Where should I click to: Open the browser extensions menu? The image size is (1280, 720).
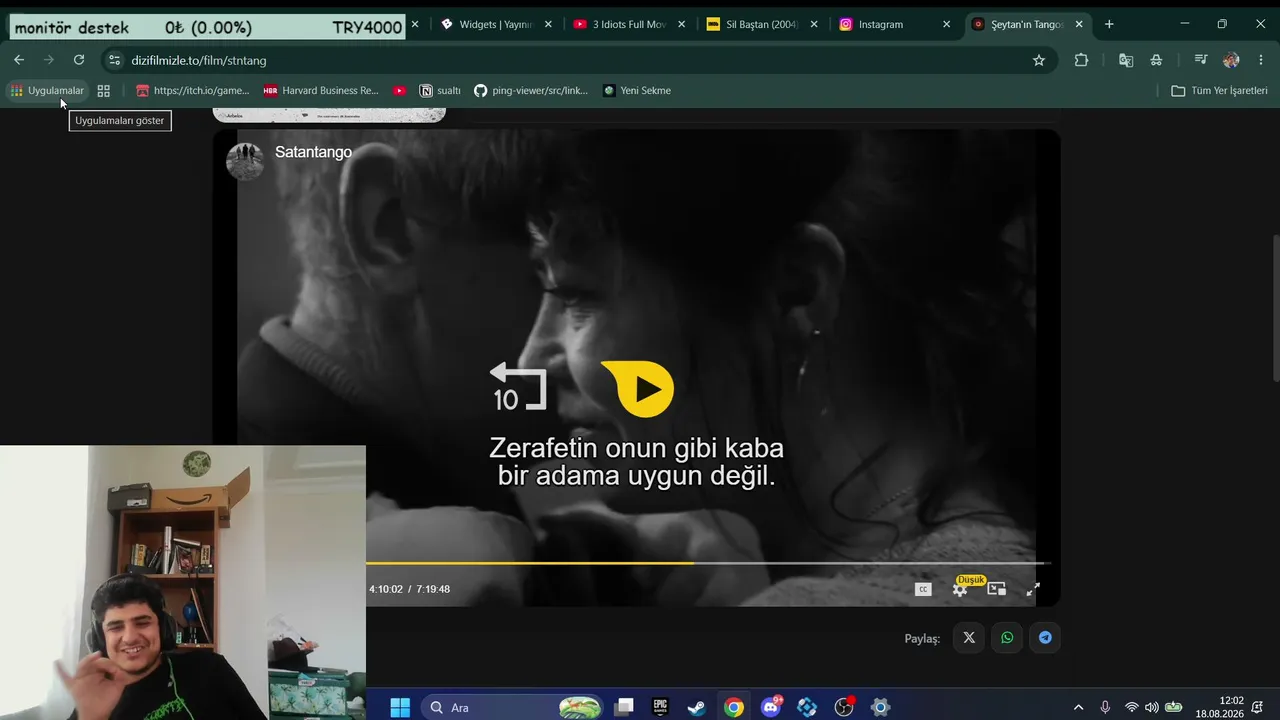pyautogui.click(x=1081, y=60)
